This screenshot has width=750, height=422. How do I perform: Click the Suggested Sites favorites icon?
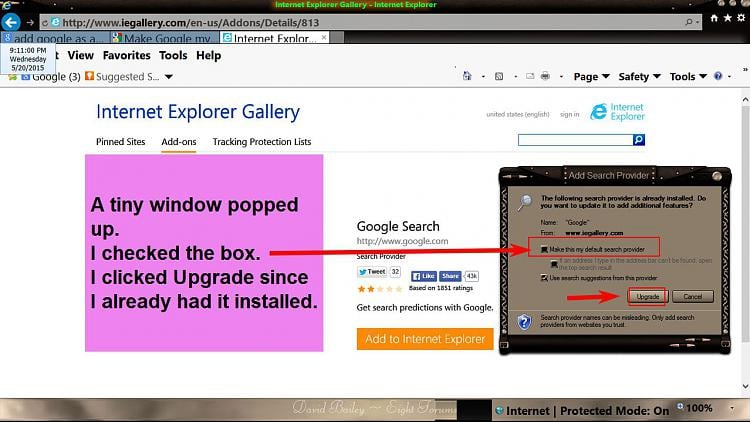[89, 76]
